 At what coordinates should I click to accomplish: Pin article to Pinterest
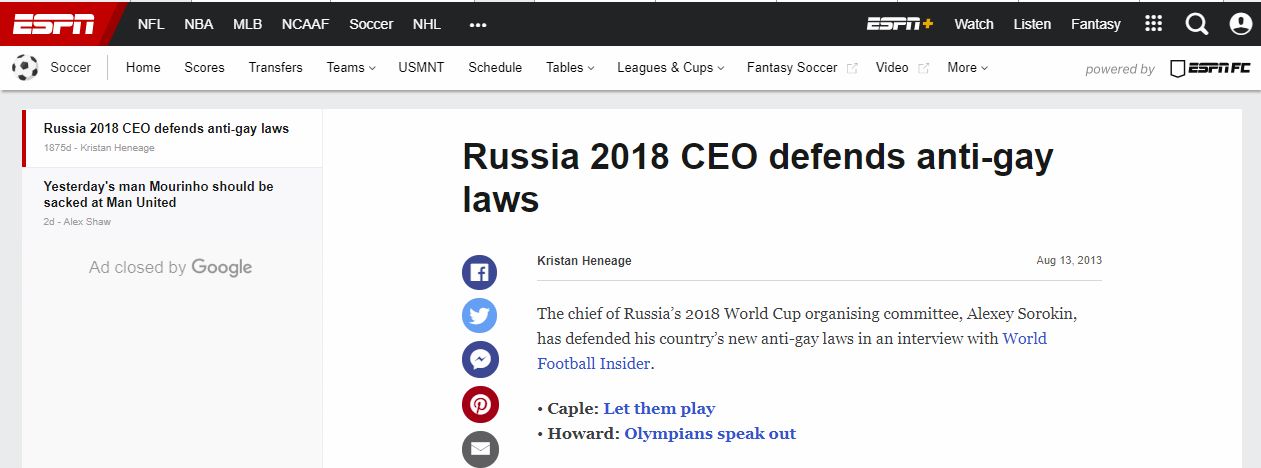tap(479, 404)
